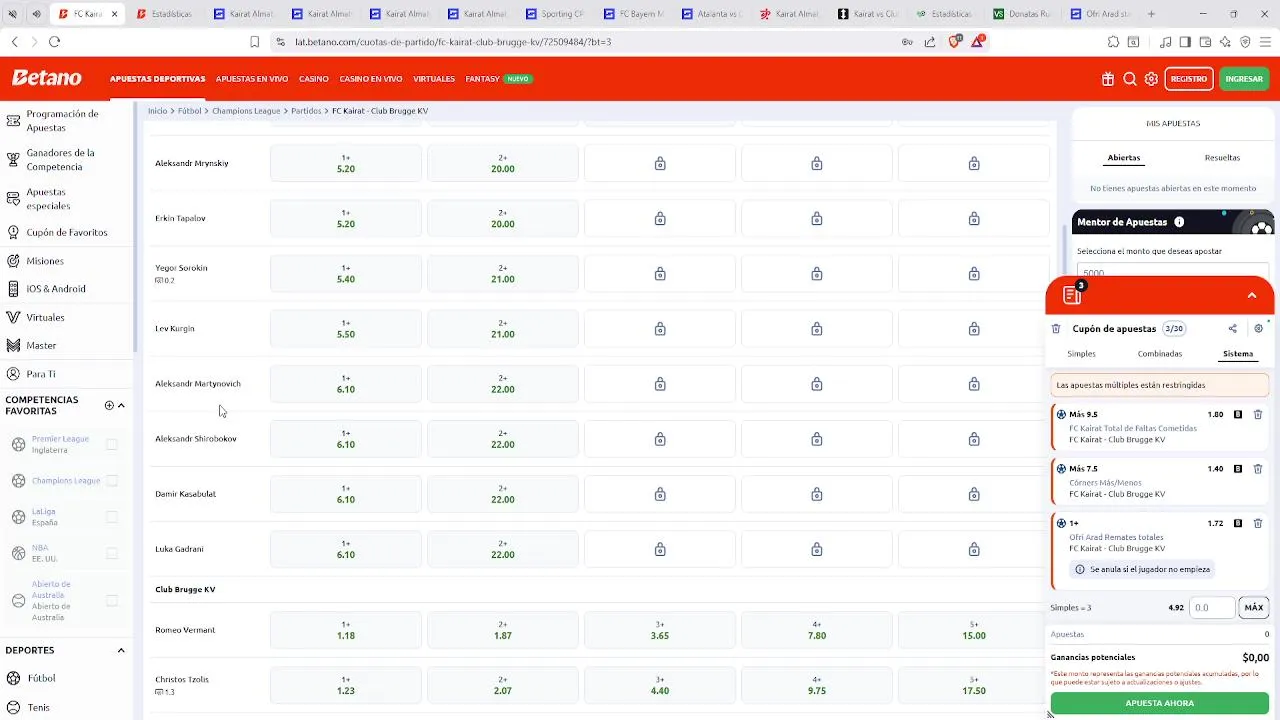Open Champions League breadcrumb link

pos(246,111)
